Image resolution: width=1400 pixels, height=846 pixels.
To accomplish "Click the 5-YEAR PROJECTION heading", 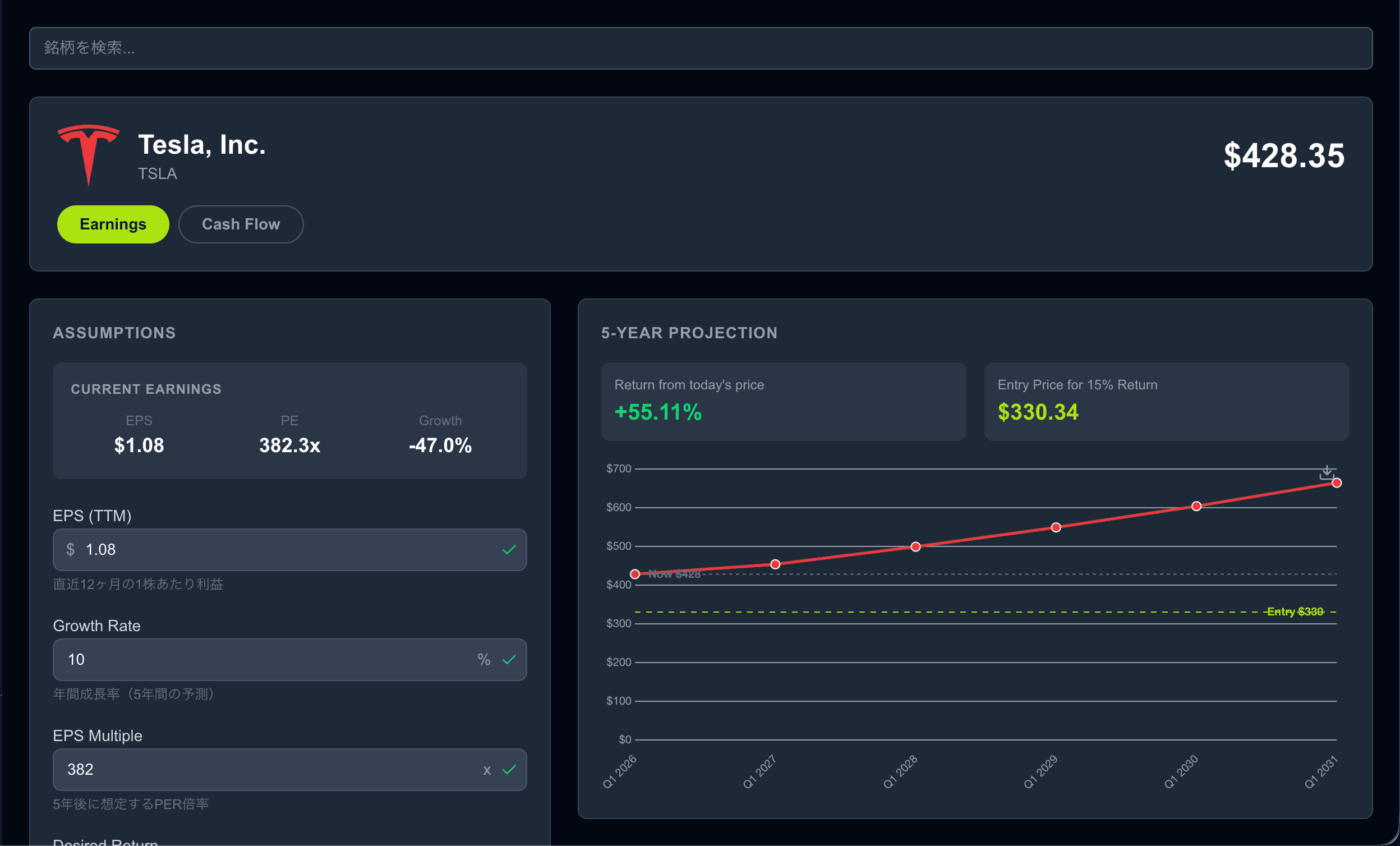I will (x=689, y=333).
